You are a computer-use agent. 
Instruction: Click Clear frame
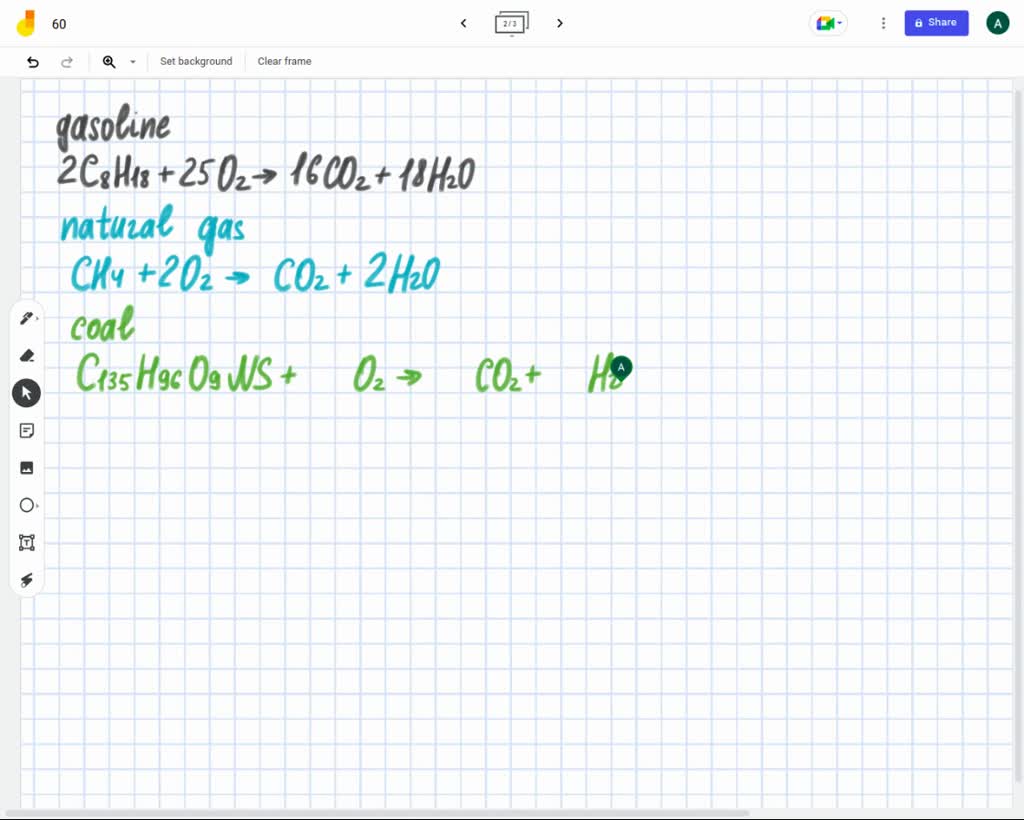(284, 61)
